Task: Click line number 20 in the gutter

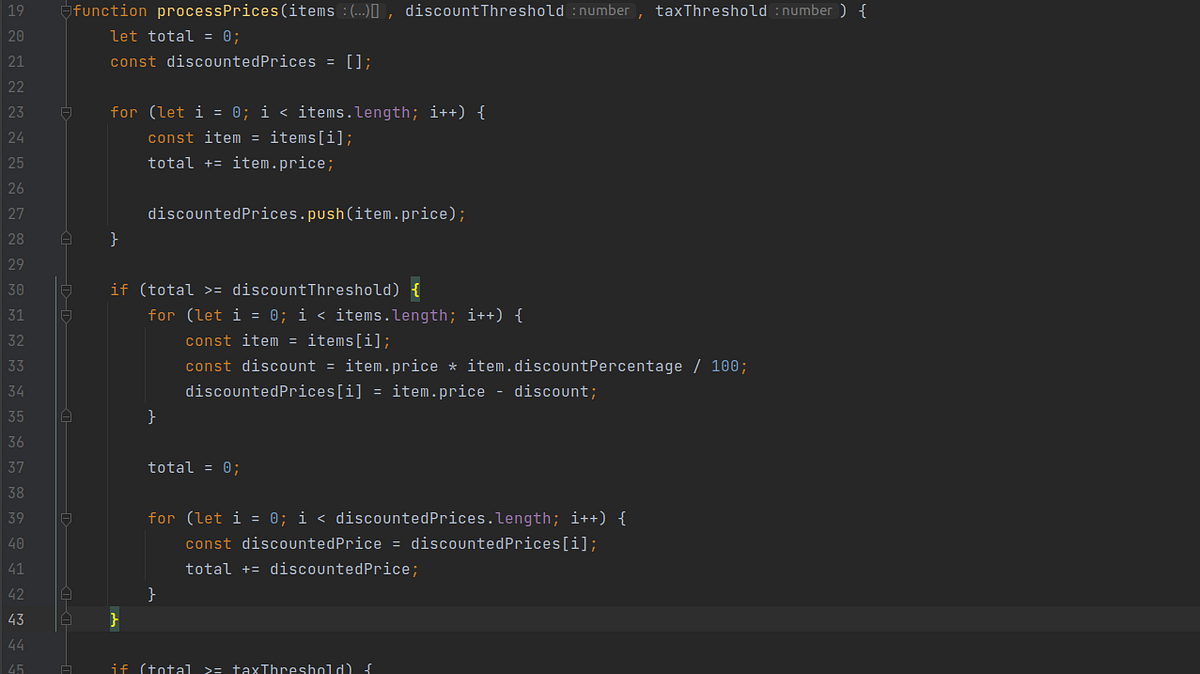Action: (x=16, y=36)
